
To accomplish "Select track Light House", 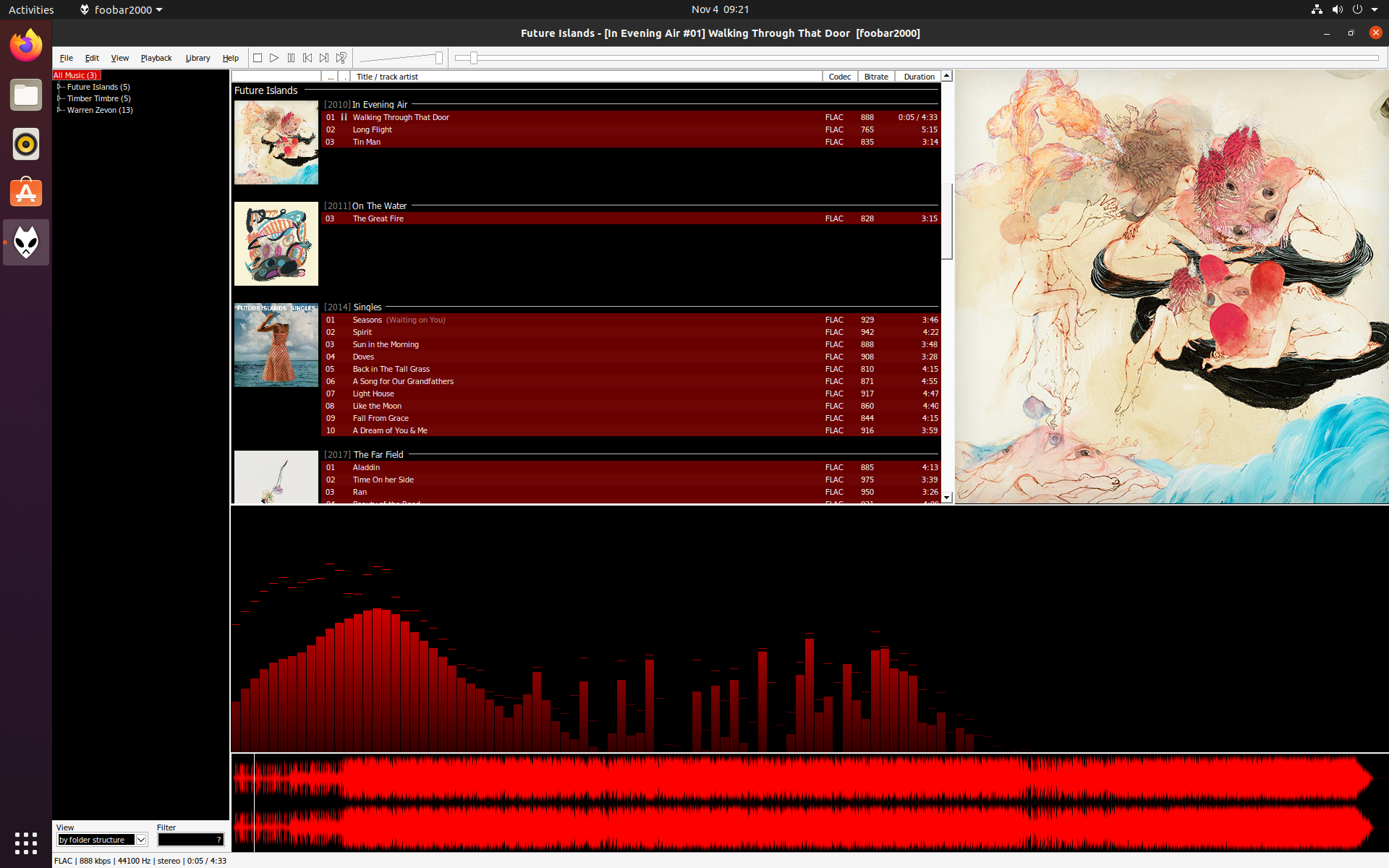I will click(631, 393).
